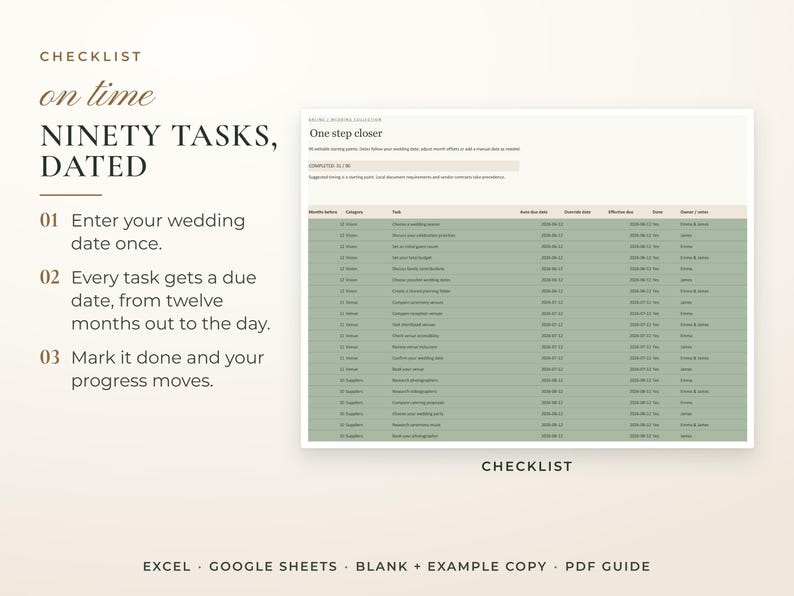Select the 'Done' column header
The height and width of the screenshot is (596, 794).
[657, 212]
